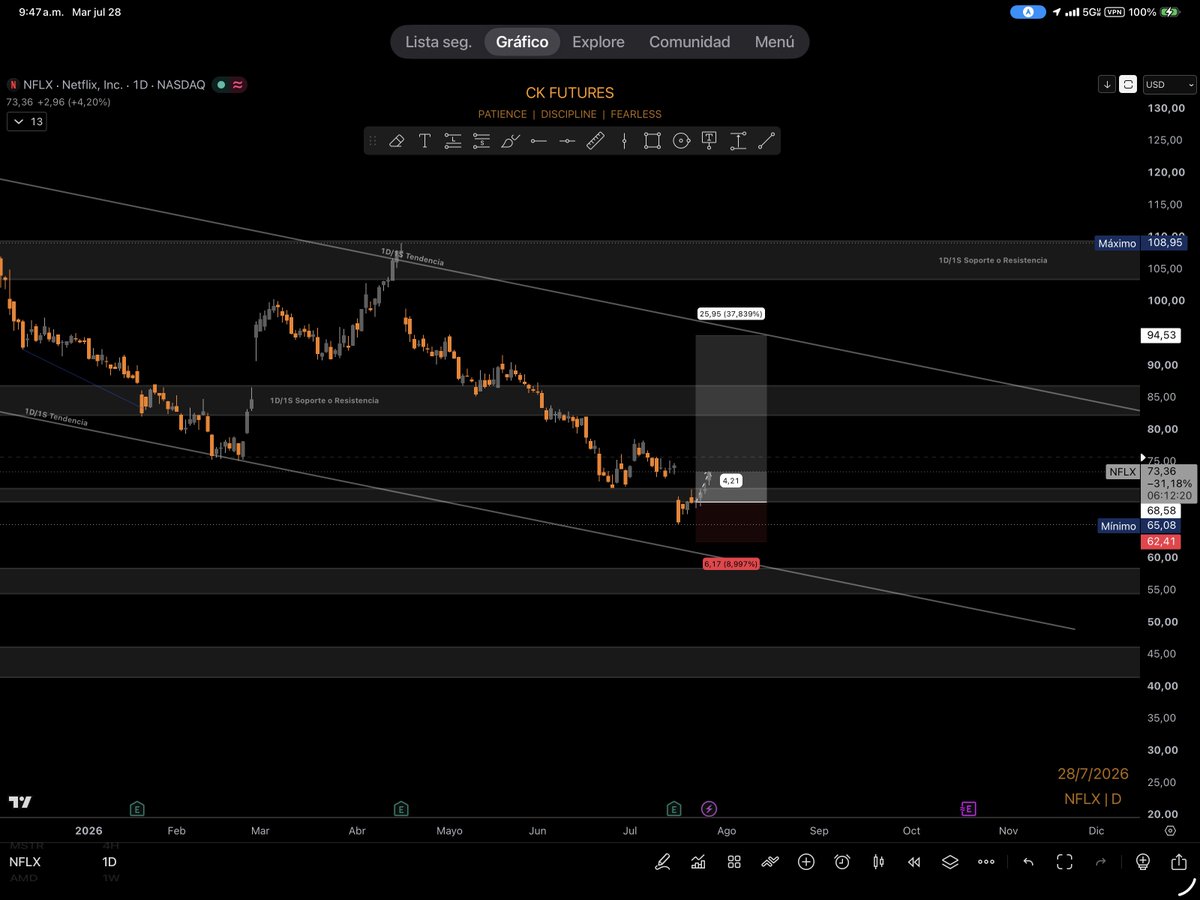
Task: Select the horizontal line tool
Action: 567,141
